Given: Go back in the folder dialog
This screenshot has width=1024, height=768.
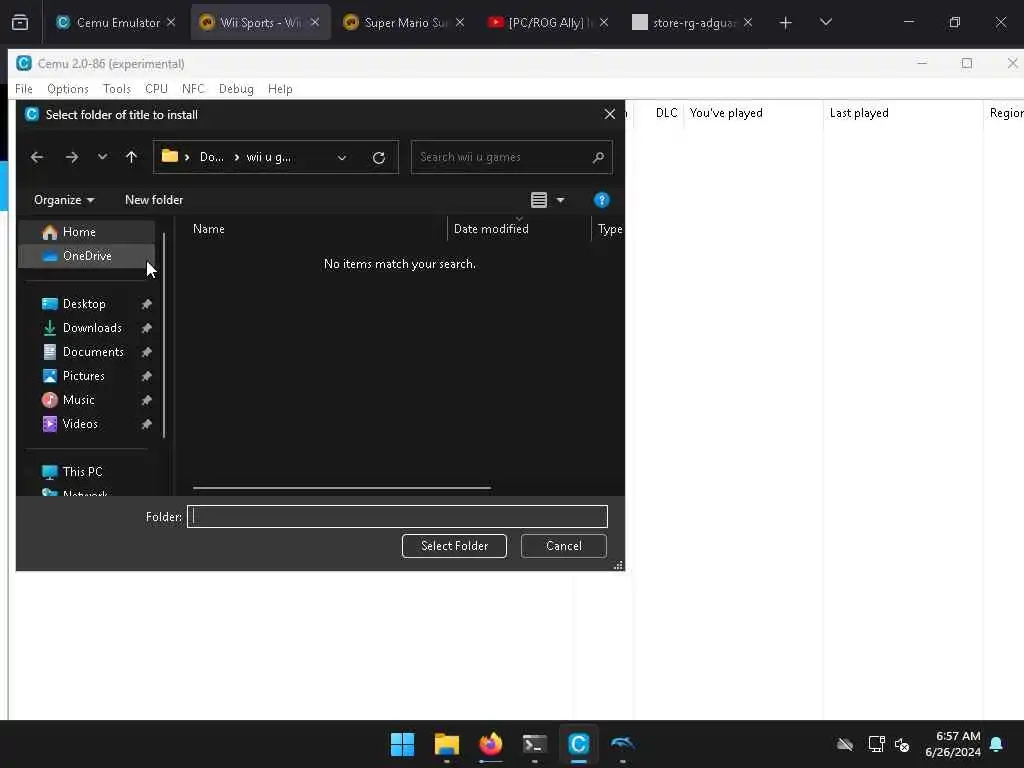Looking at the screenshot, I should point(37,157).
